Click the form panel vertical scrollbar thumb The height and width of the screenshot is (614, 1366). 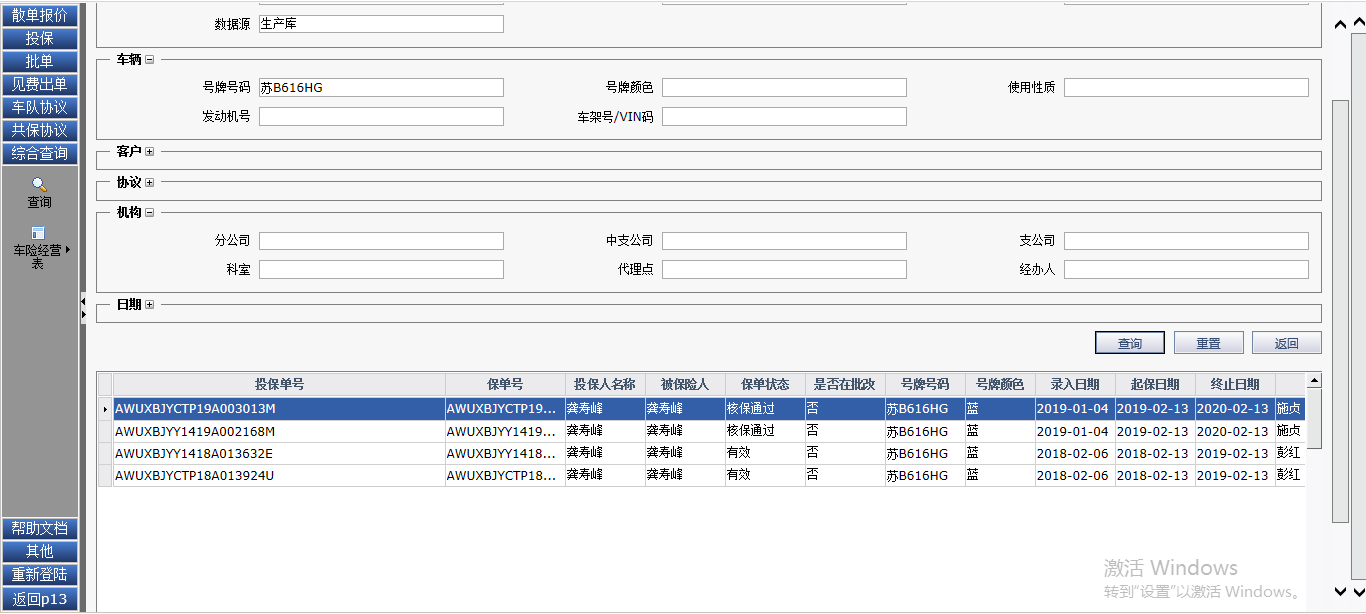click(1342, 310)
